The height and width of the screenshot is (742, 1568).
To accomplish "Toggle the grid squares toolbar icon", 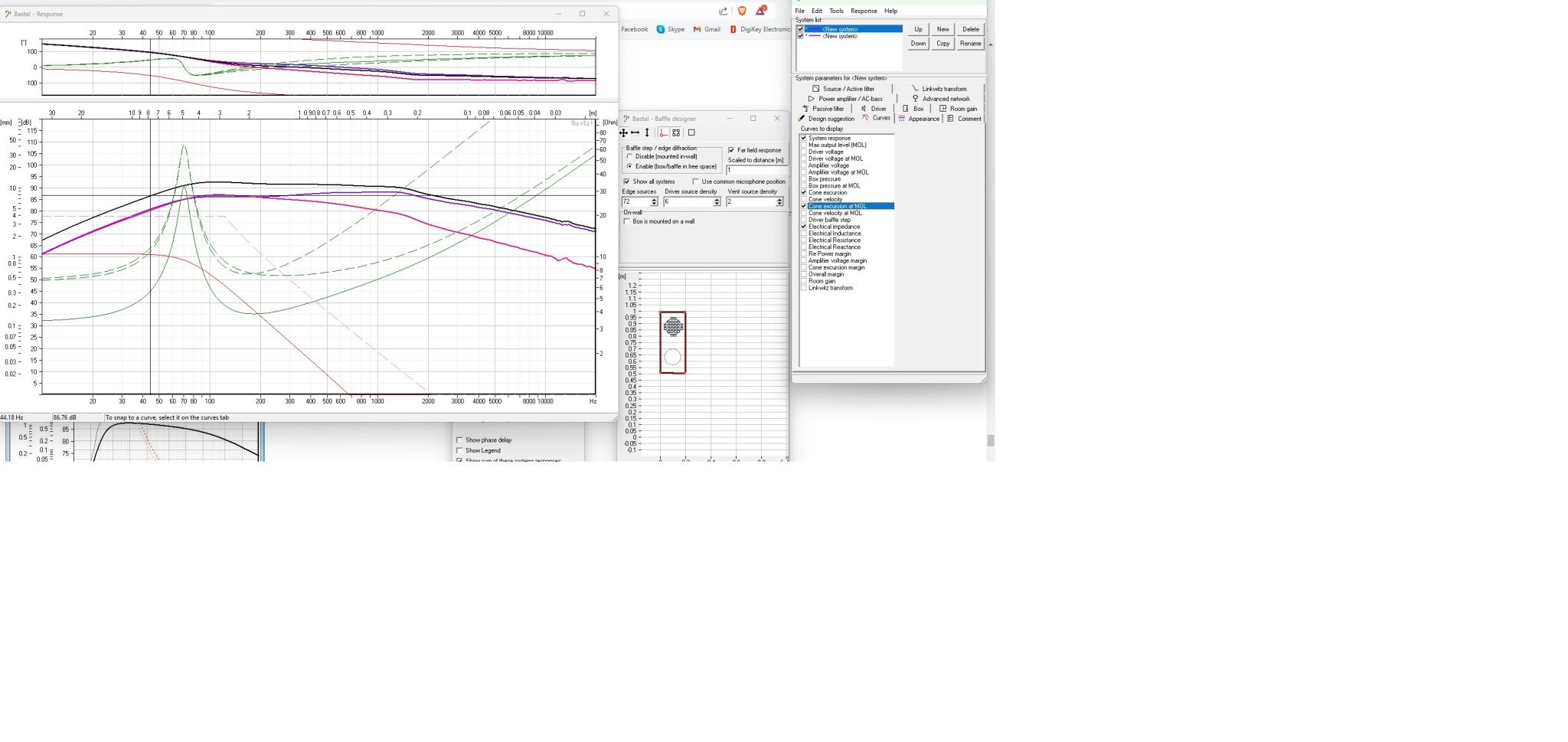I will [676, 132].
